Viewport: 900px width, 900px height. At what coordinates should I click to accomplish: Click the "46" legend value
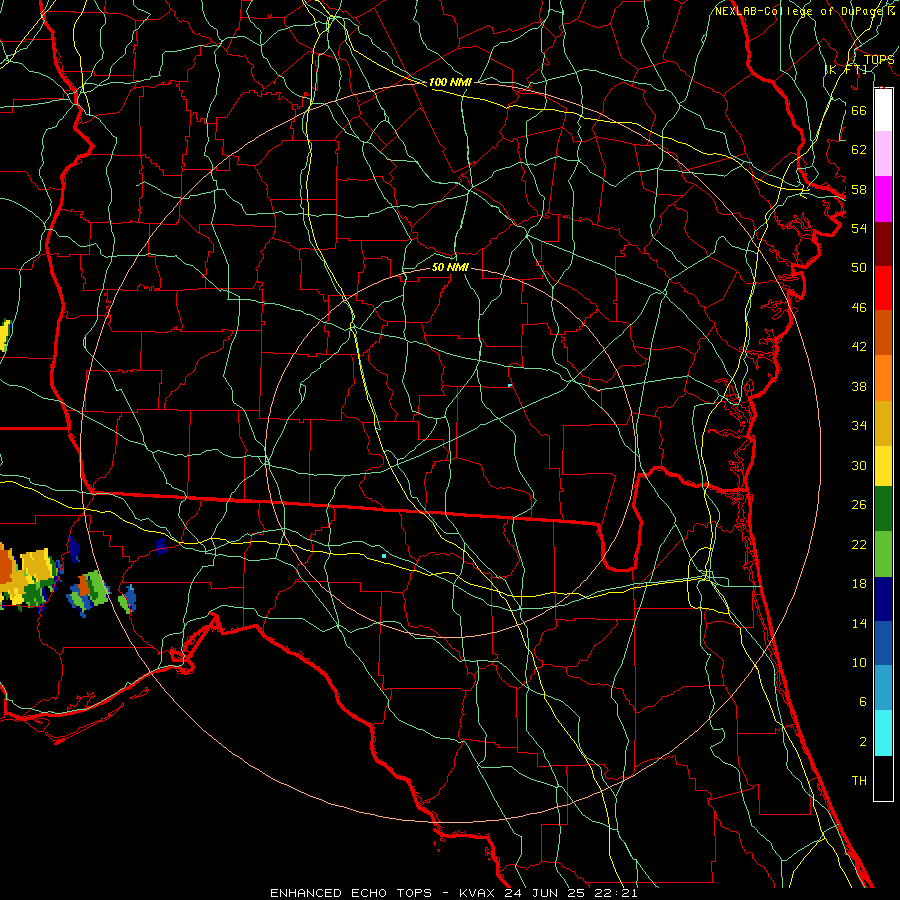[859, 308]
